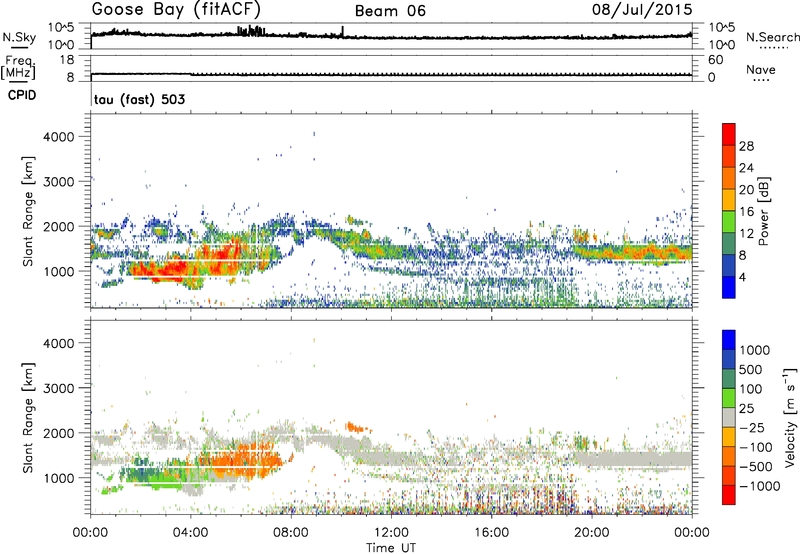Click the '04:00' time axis tick label
The image size is (800, 554).
[191, 533]
